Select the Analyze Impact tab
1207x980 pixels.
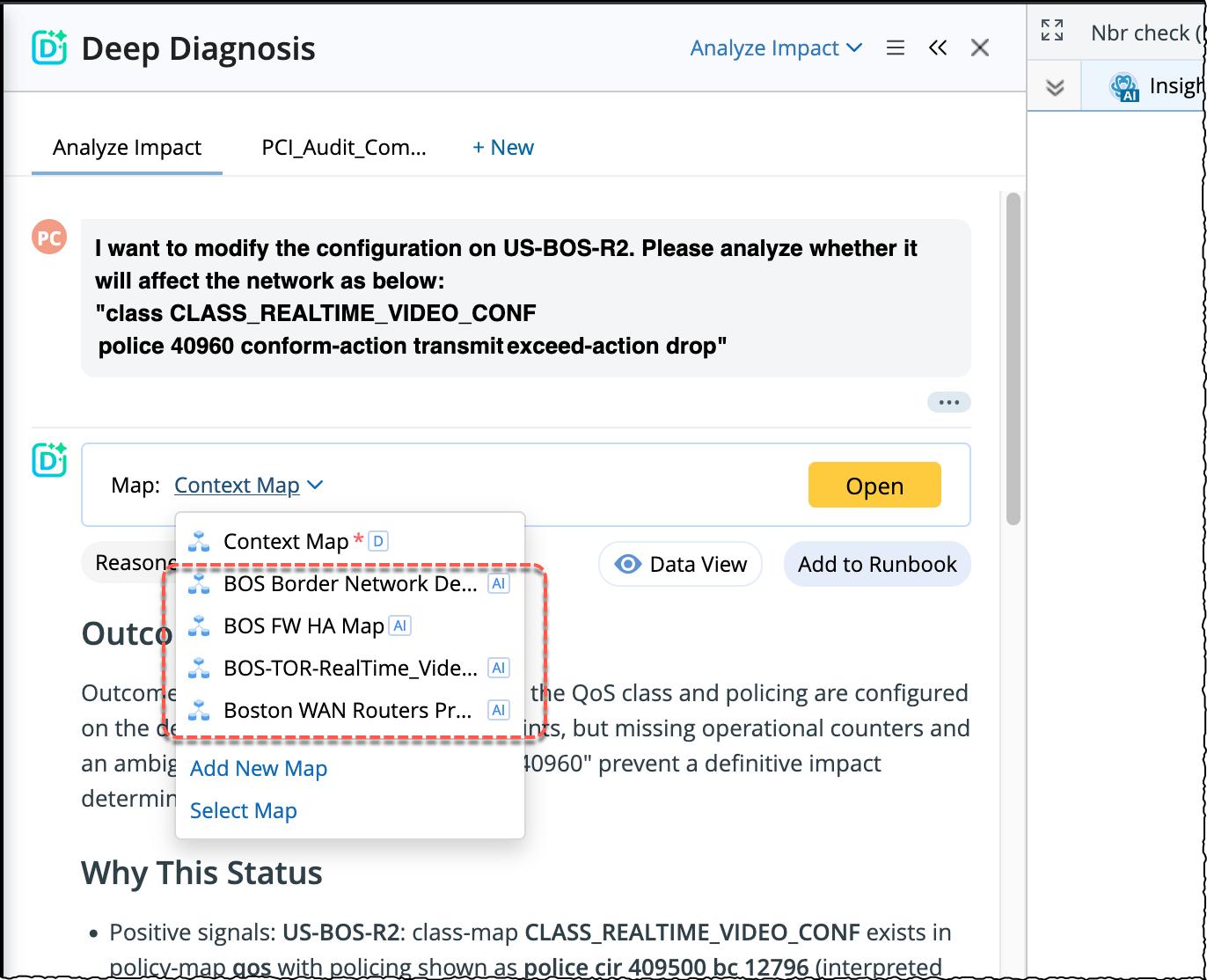pyautogui.click(x=127, y=148)
